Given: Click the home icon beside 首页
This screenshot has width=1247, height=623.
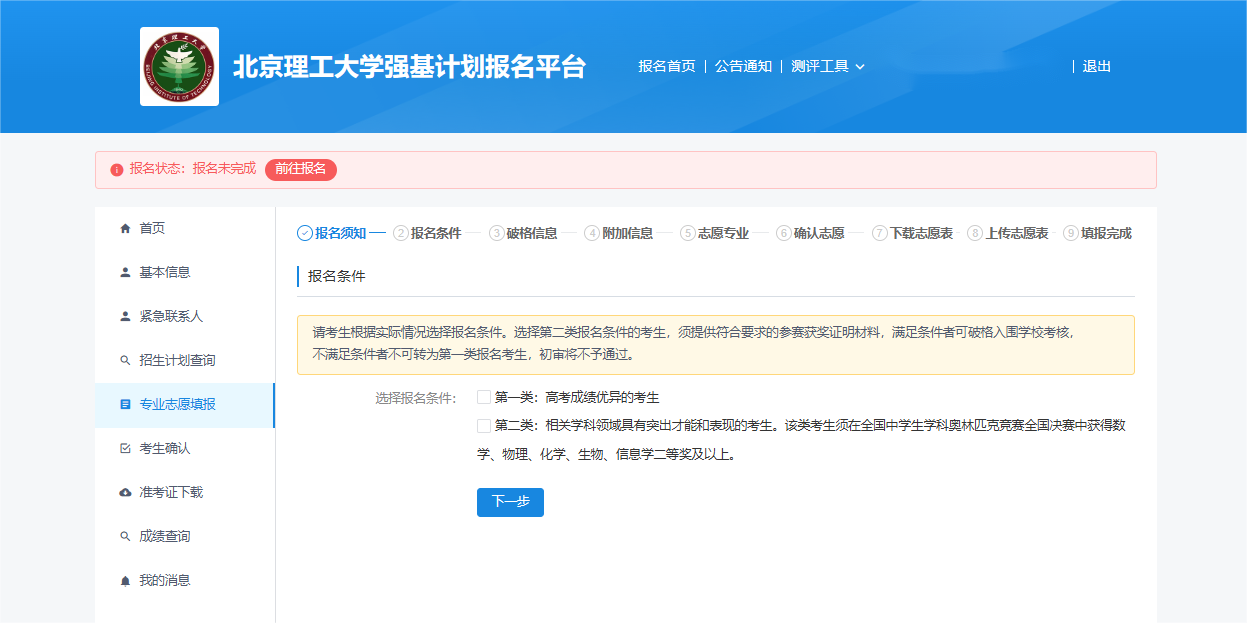Looking at the screenshot, I should (x=125, y=228).
